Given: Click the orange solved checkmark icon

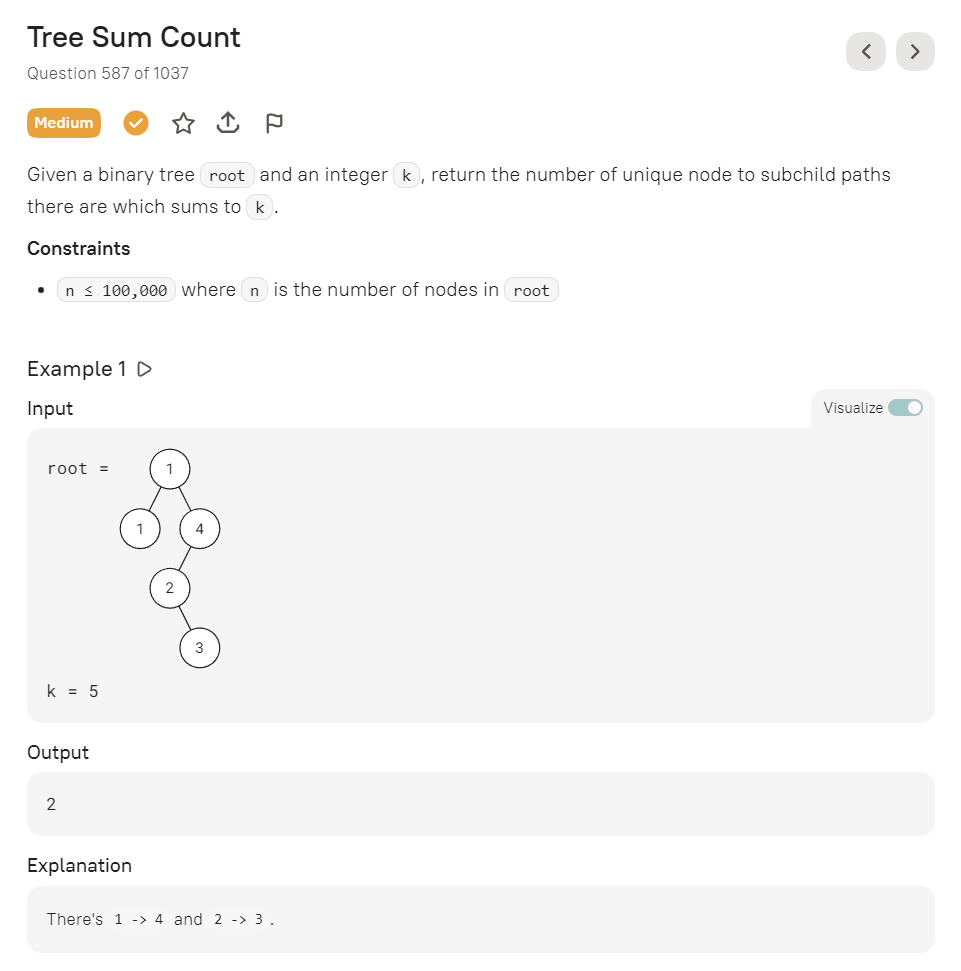Looking at the screenshot, I should pyautogui.click(x=136, y=123).
